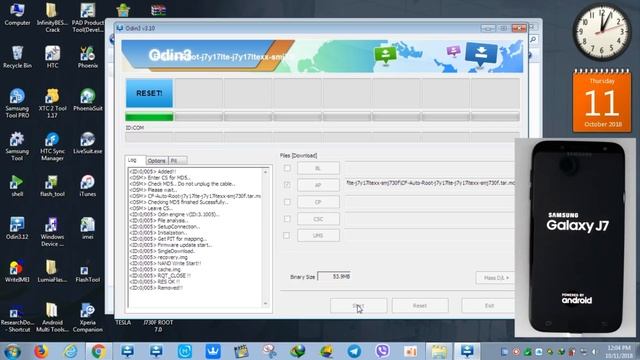This screenshot has width=640, height=360.
Task: Open the Samsung Tool gear icon
Action: pos(17,146)
